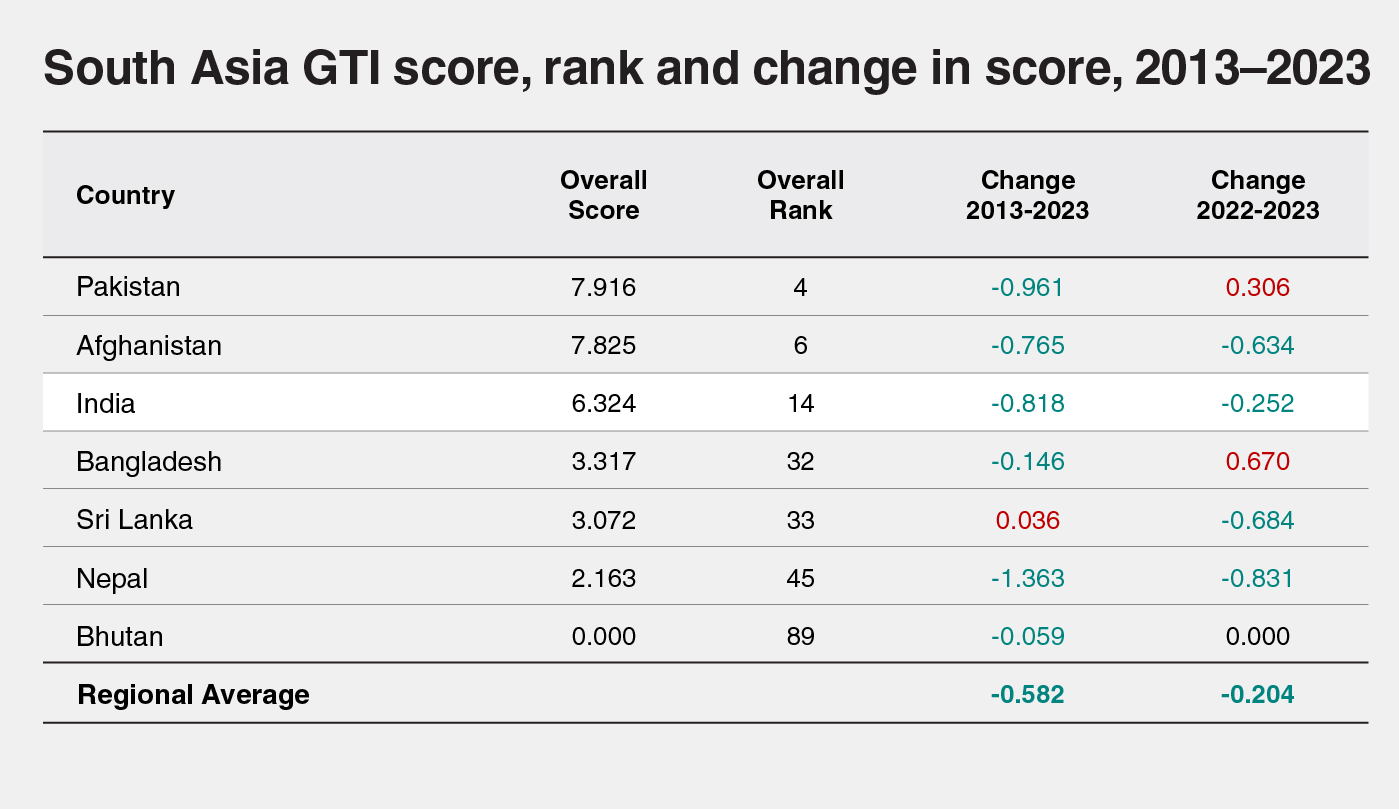1399x809 pixels.
Task: Select the Nepal country cell
Action: point(112,578)
